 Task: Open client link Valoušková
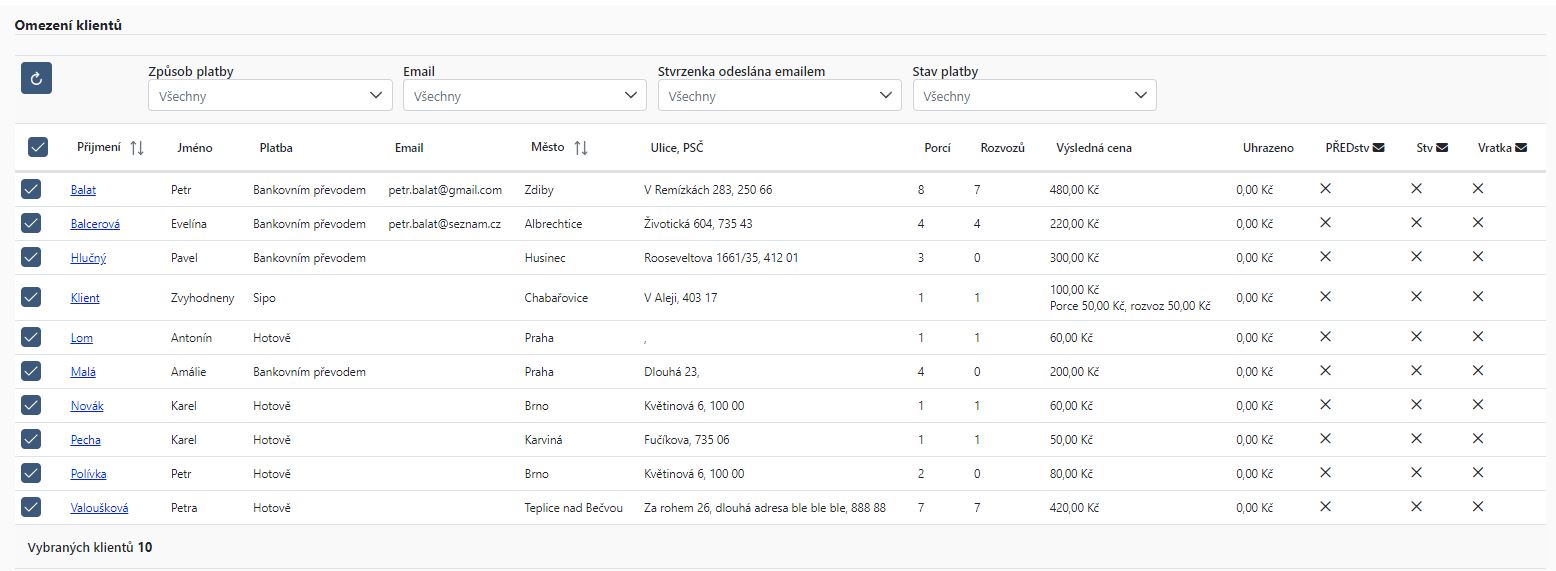point(99,508)
